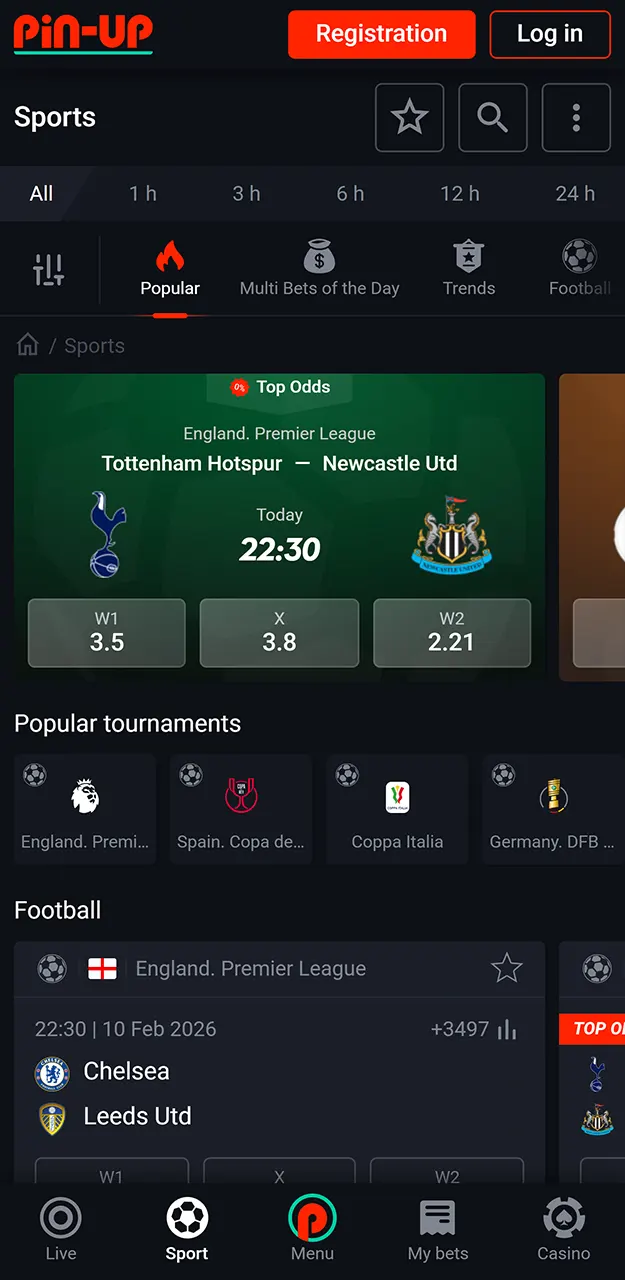
Task: Toggle favorite star for England Premier League match
Action: [507, 968]
